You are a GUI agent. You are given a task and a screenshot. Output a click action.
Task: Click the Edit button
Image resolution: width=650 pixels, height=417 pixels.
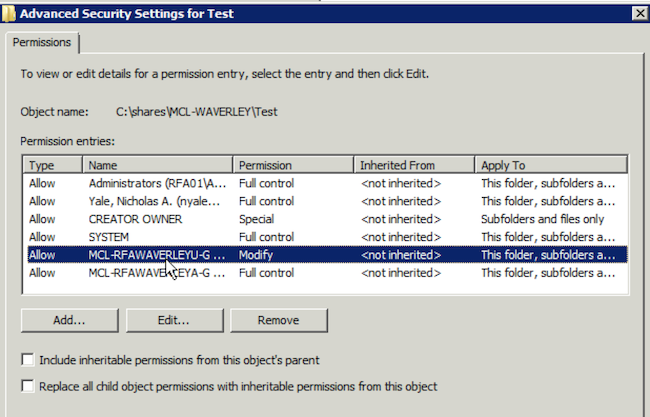(174, 320)
